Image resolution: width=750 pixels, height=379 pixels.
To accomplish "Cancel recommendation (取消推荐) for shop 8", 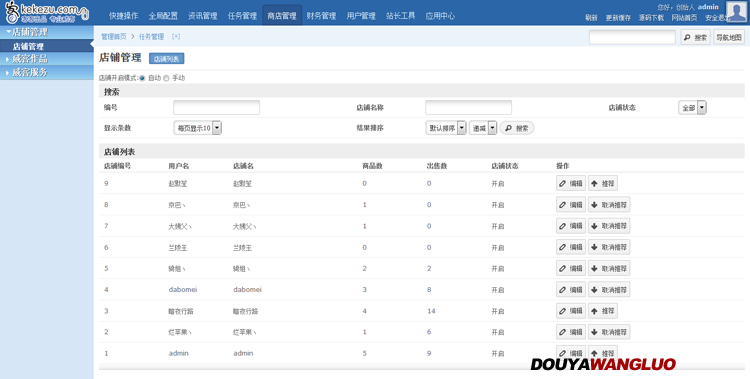I will (x=608, y=205).
